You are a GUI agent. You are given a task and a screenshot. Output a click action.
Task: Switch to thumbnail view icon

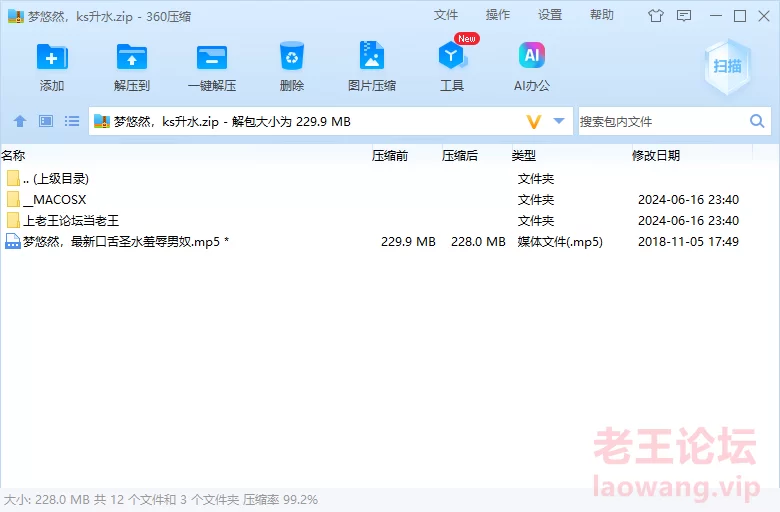click(x=46, y=121)
